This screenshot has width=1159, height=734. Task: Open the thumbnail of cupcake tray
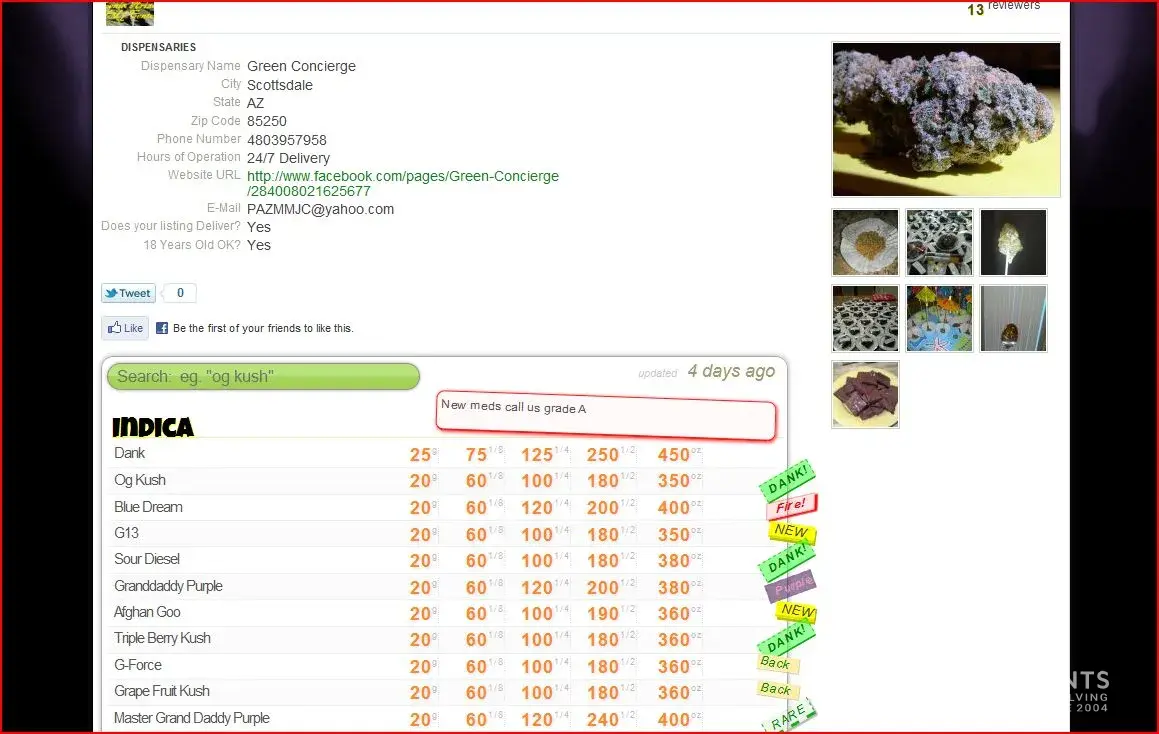coord(866,319)
